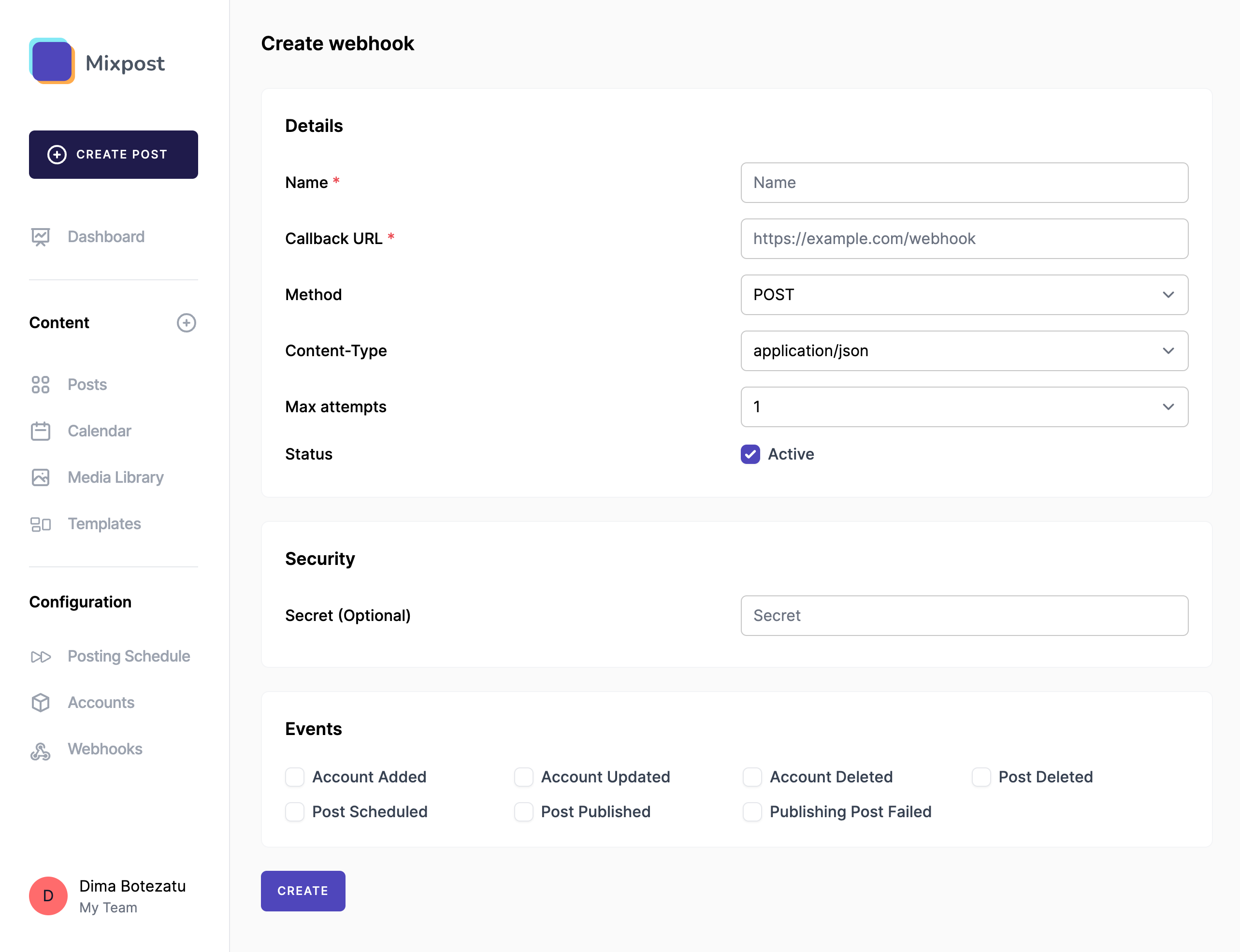Click the Posting Schedule icon
The width and height of the screenshot is (1240, 952).
pos(40,657)
